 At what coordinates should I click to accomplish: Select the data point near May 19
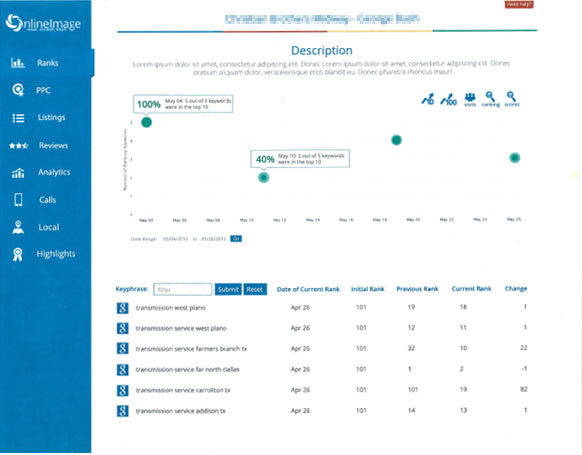pos(396,140)
